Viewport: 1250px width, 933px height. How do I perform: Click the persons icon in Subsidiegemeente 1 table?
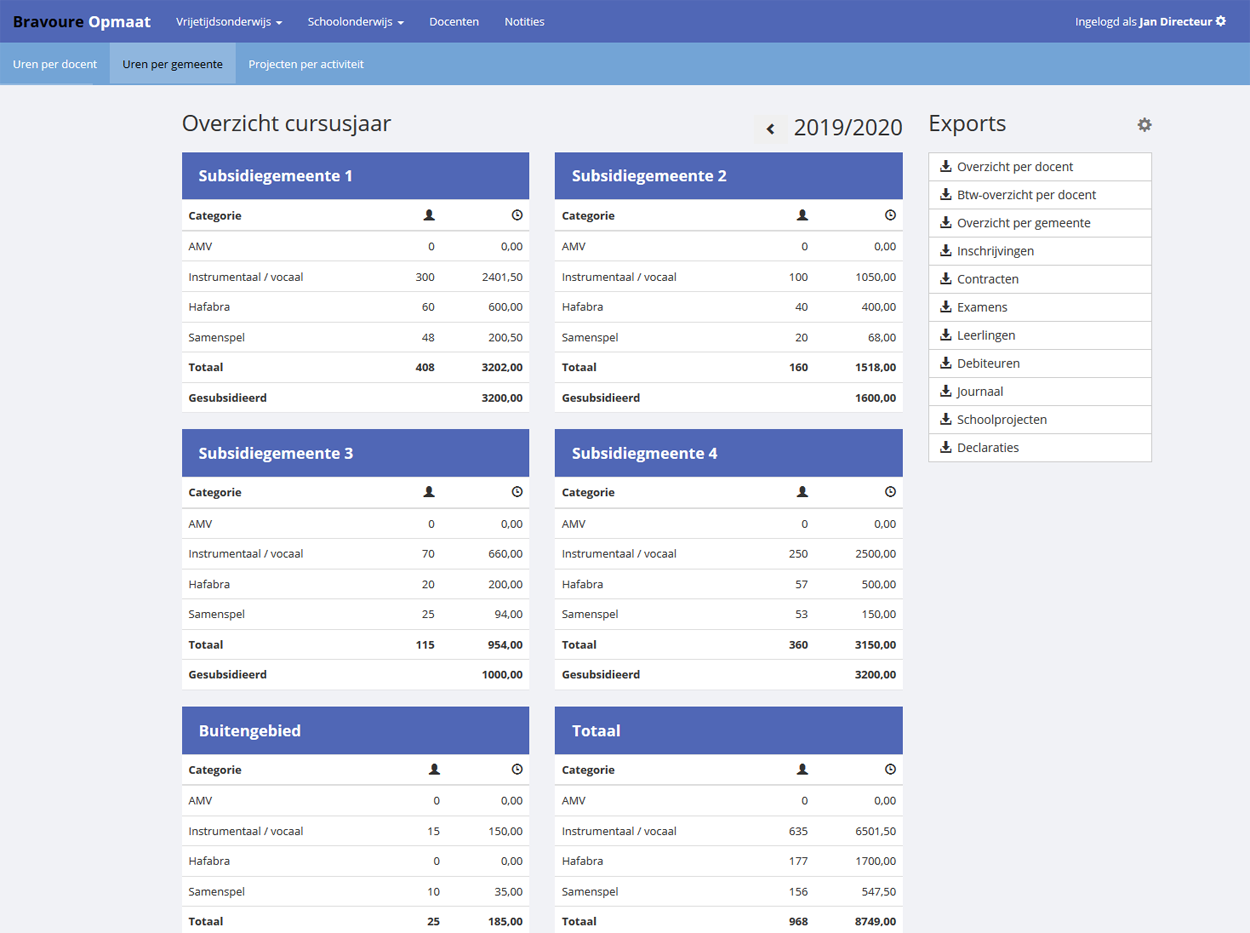[x=429, y=215]
